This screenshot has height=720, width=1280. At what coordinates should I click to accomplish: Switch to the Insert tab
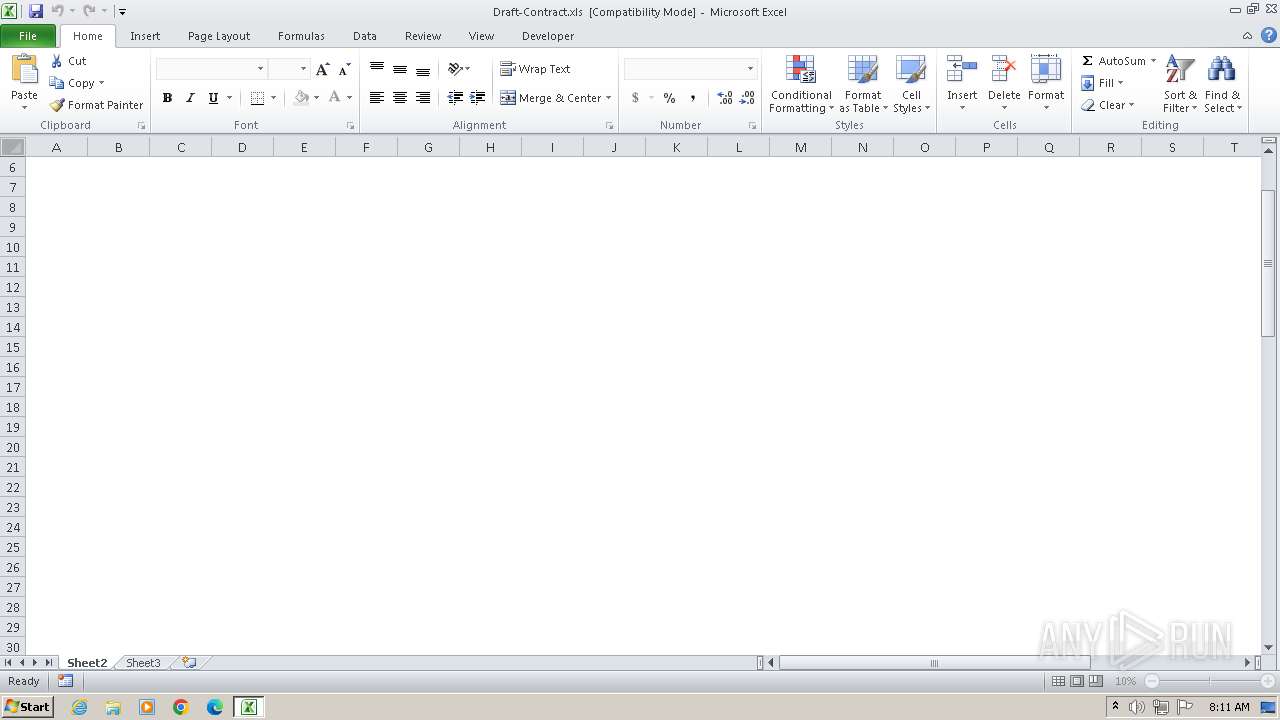[x=145, y=36]
